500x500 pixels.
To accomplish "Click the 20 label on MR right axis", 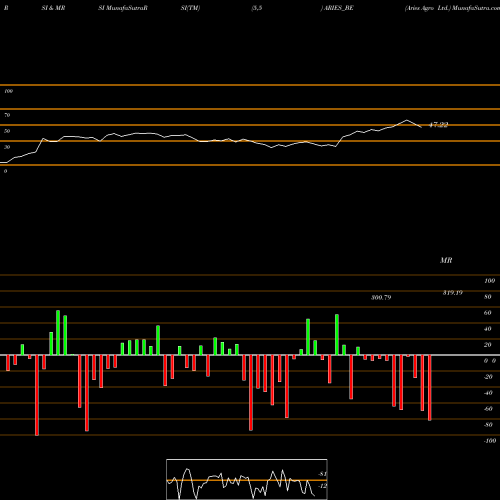I will 487,345.
